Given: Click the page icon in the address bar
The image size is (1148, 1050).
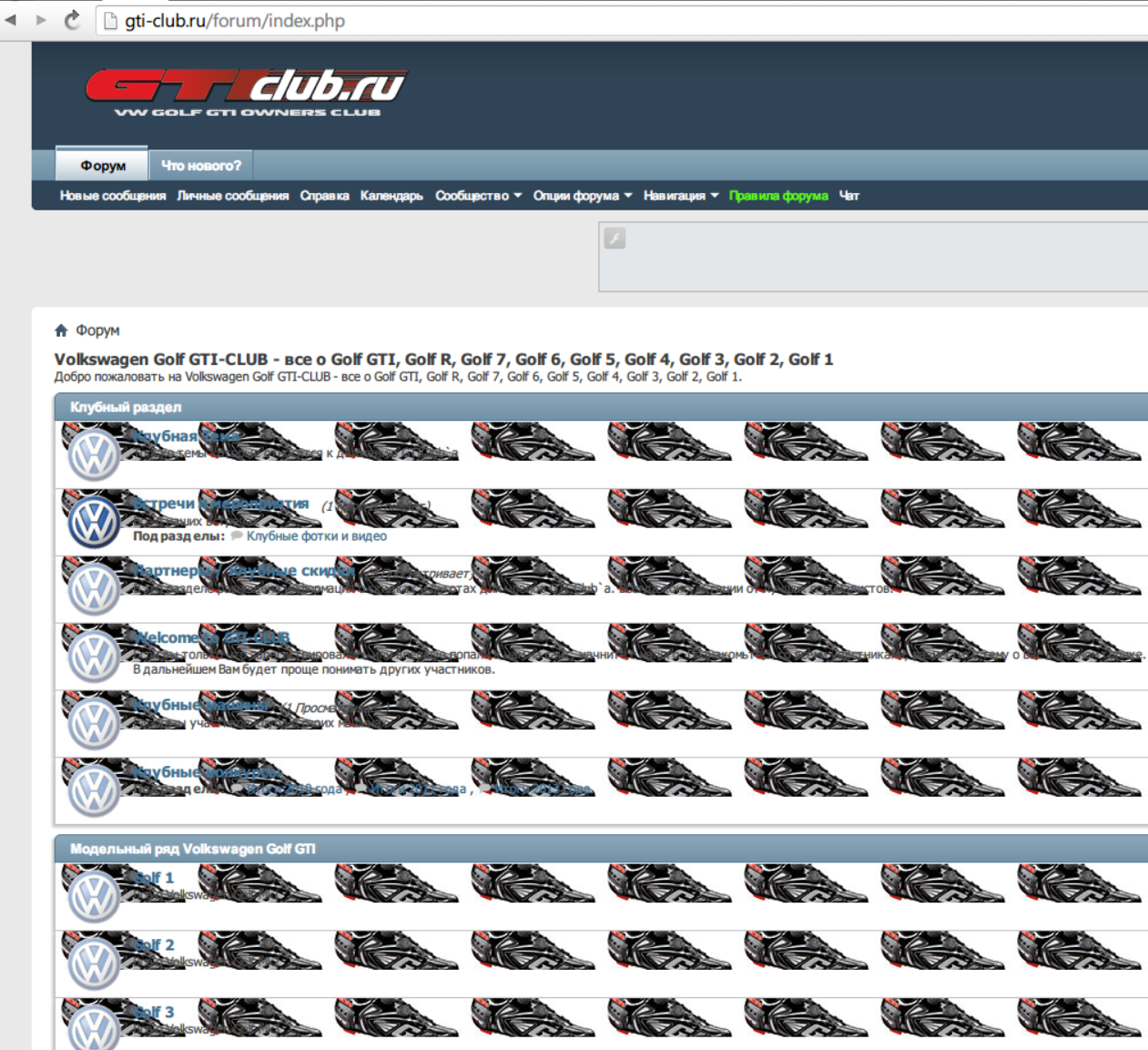Looking at the screenshot, I should (x=110, y=20).
